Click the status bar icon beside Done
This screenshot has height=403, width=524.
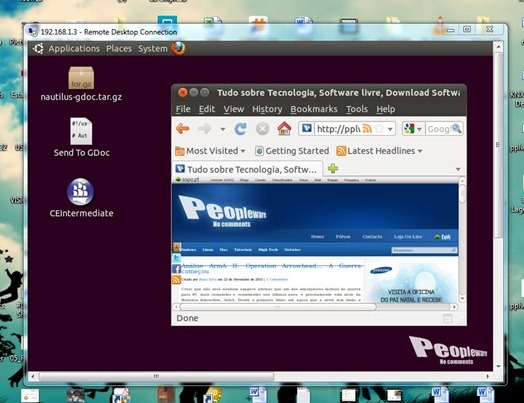[x=448, y=318]
